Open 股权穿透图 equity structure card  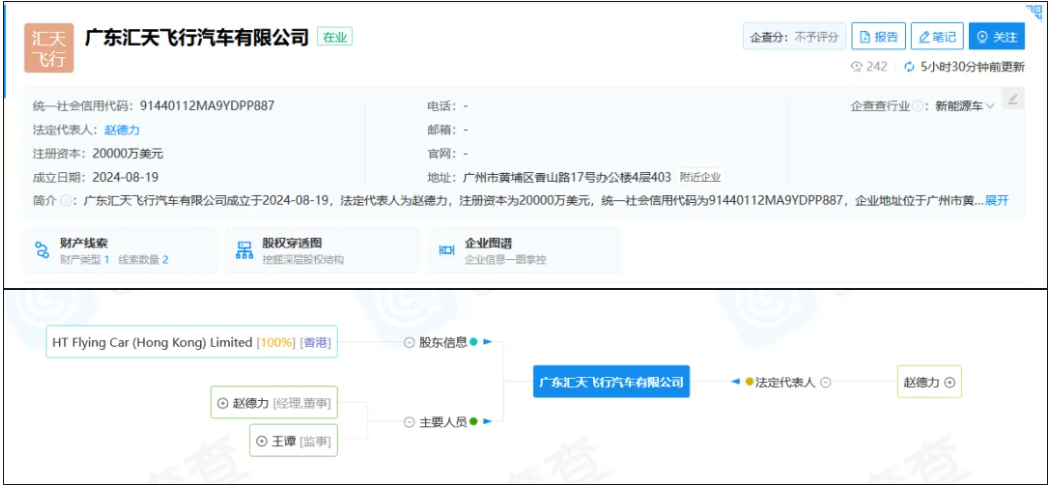click(x=323, y=251)
